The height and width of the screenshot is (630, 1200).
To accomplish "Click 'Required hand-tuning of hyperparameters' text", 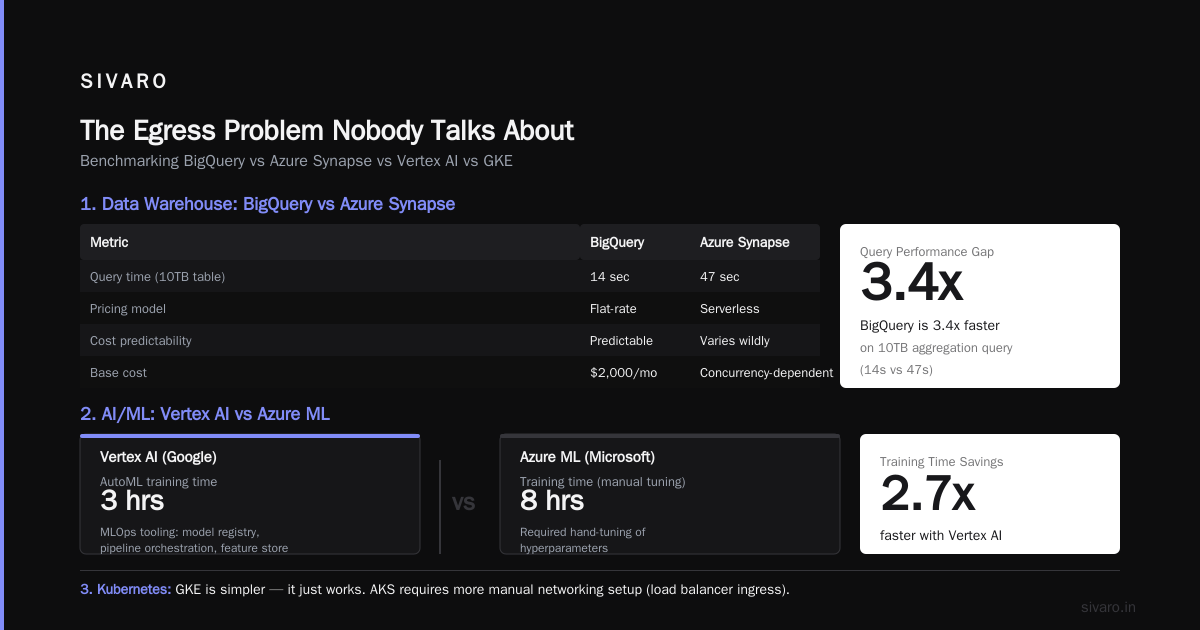I will 583,540.
